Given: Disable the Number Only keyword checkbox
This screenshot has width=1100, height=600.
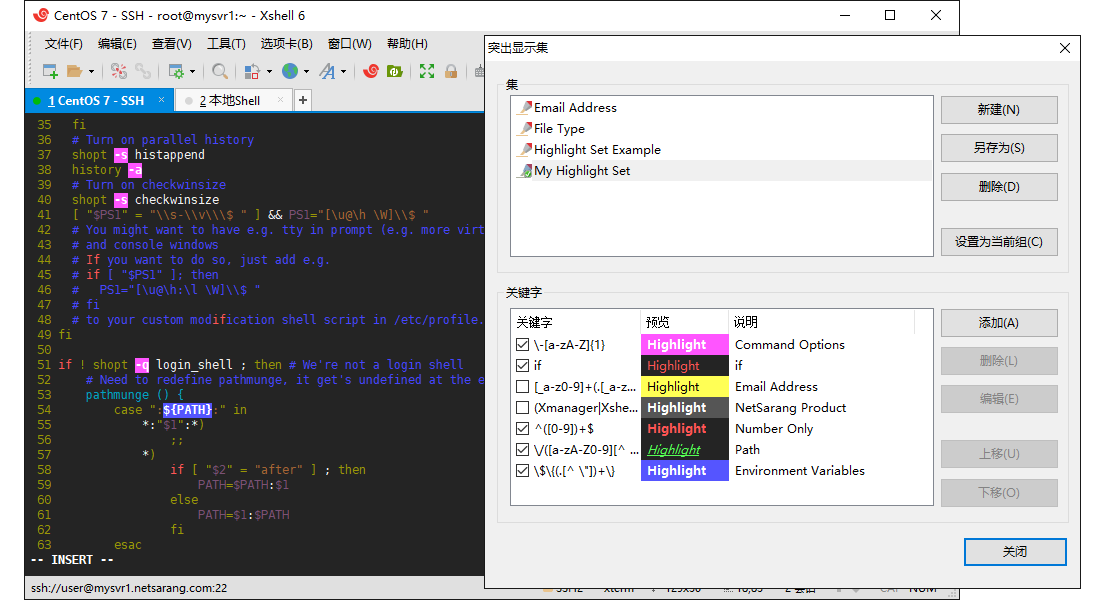Looking at the screenshot, I should coord(522,428).
